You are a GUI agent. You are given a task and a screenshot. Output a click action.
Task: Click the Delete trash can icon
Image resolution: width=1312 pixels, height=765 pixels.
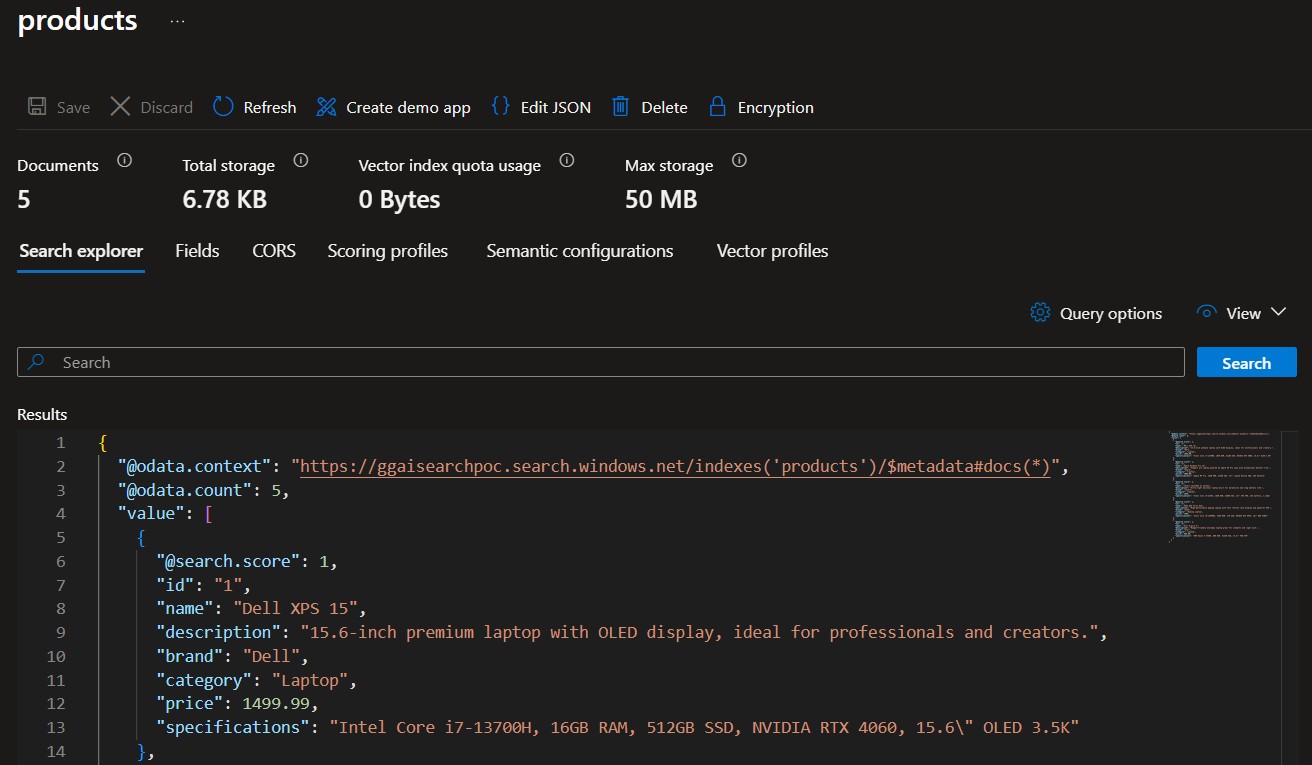coord(621,107)
